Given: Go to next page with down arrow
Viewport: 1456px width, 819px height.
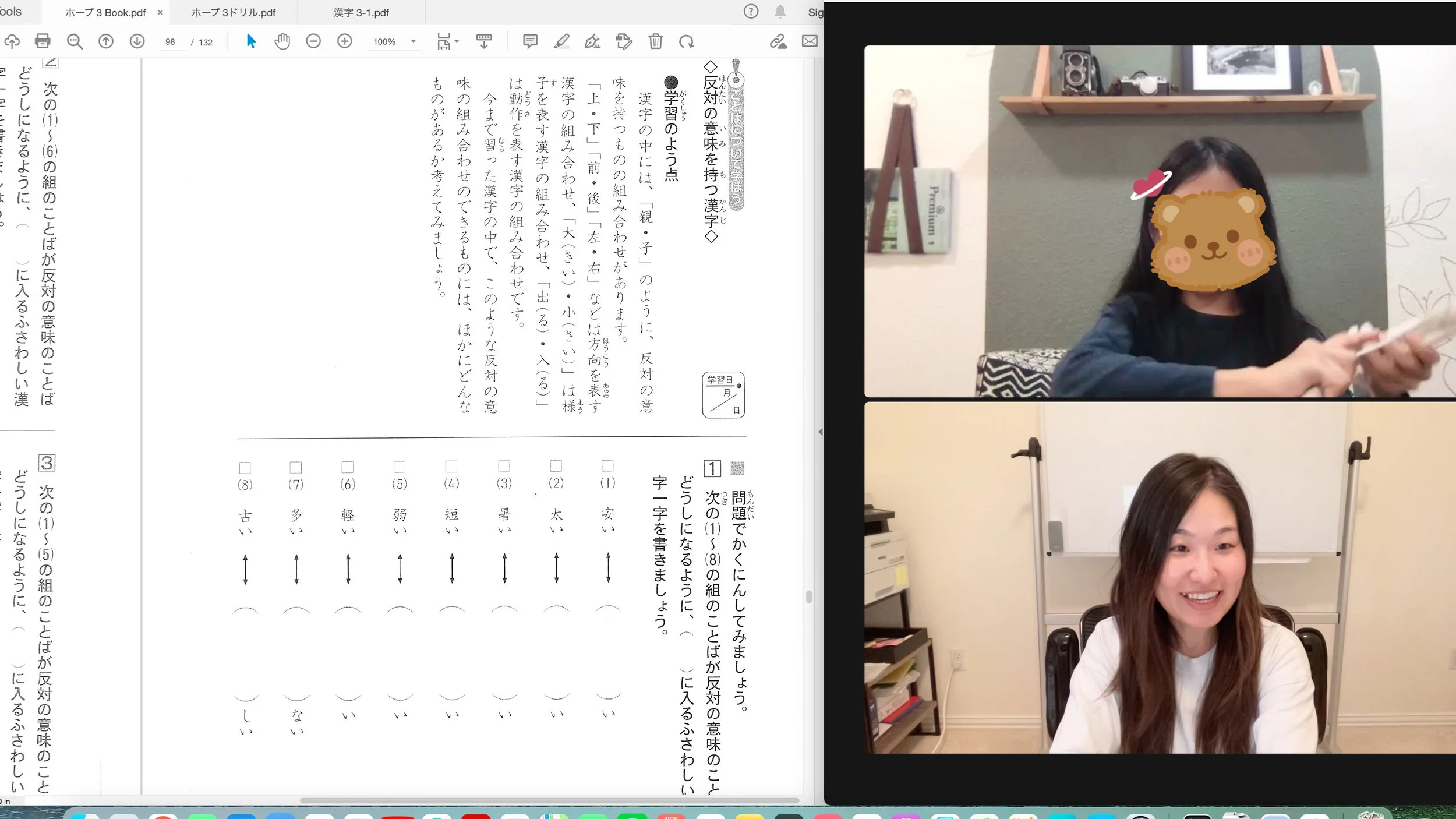Looking at the screenshot, I should point(137,41).
